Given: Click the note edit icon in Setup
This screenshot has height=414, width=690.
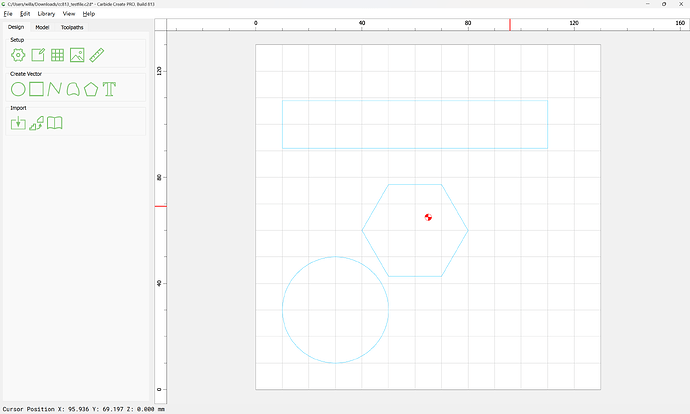Looking at the screenshot, I should [38, 55].
